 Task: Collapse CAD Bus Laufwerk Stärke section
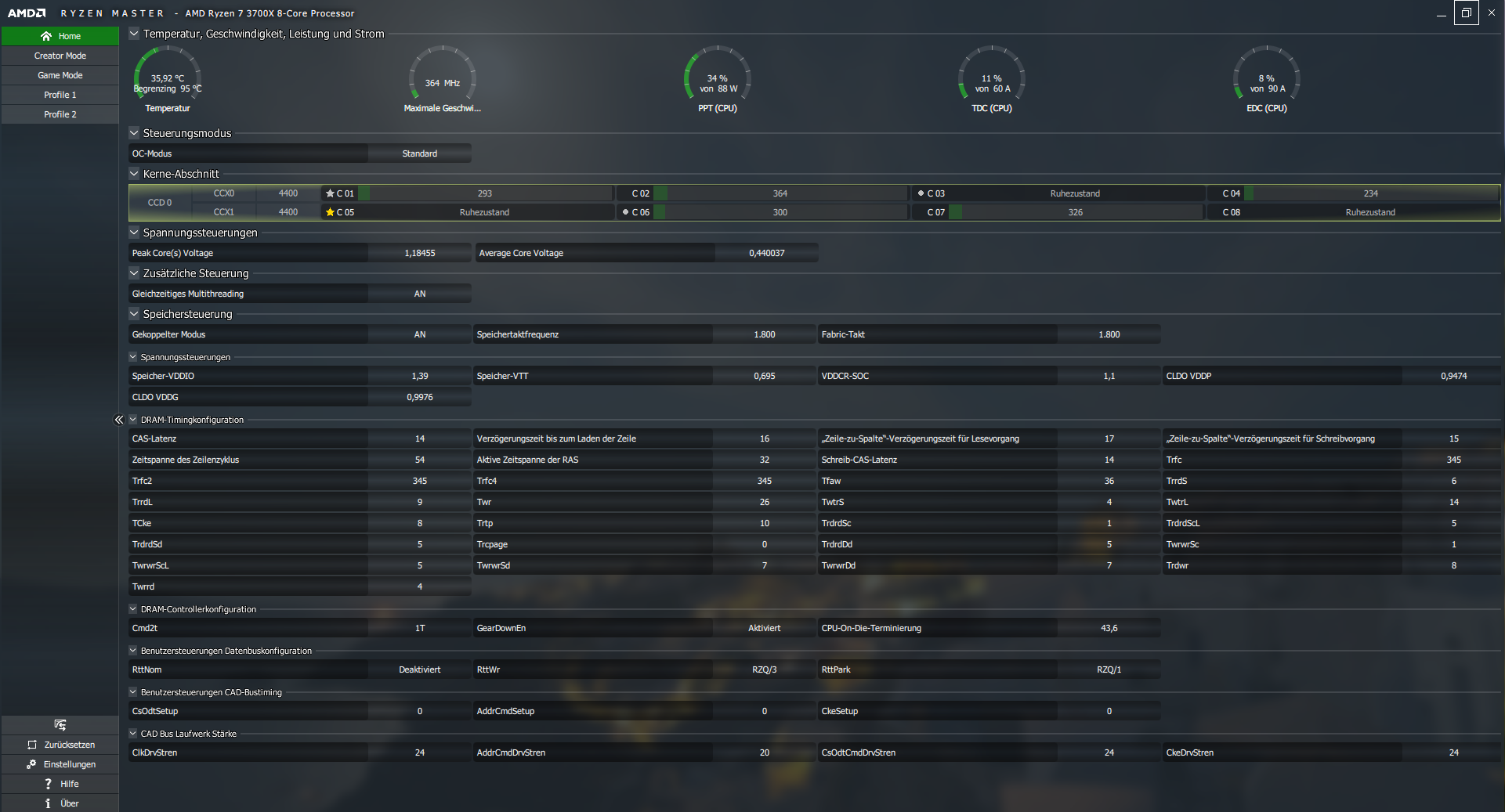tap(133, 734)
